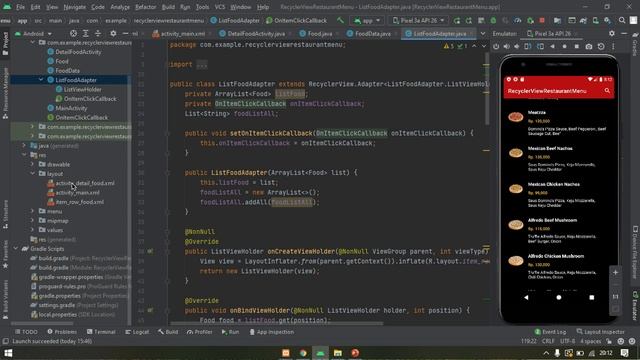
Task: Open the File menu
Action: coord(20,7)
